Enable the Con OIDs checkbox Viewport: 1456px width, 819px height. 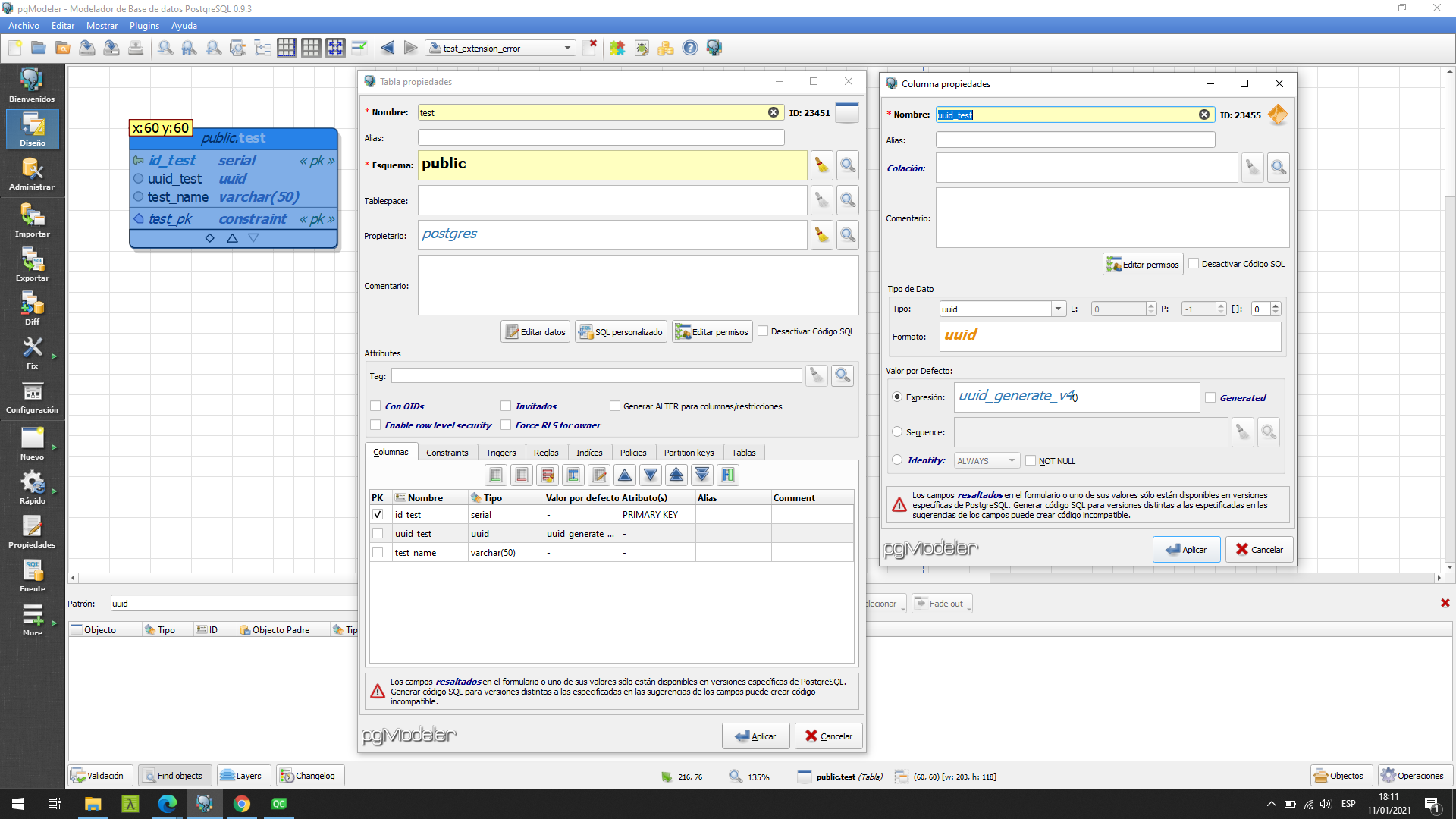[x=375, y=406]
